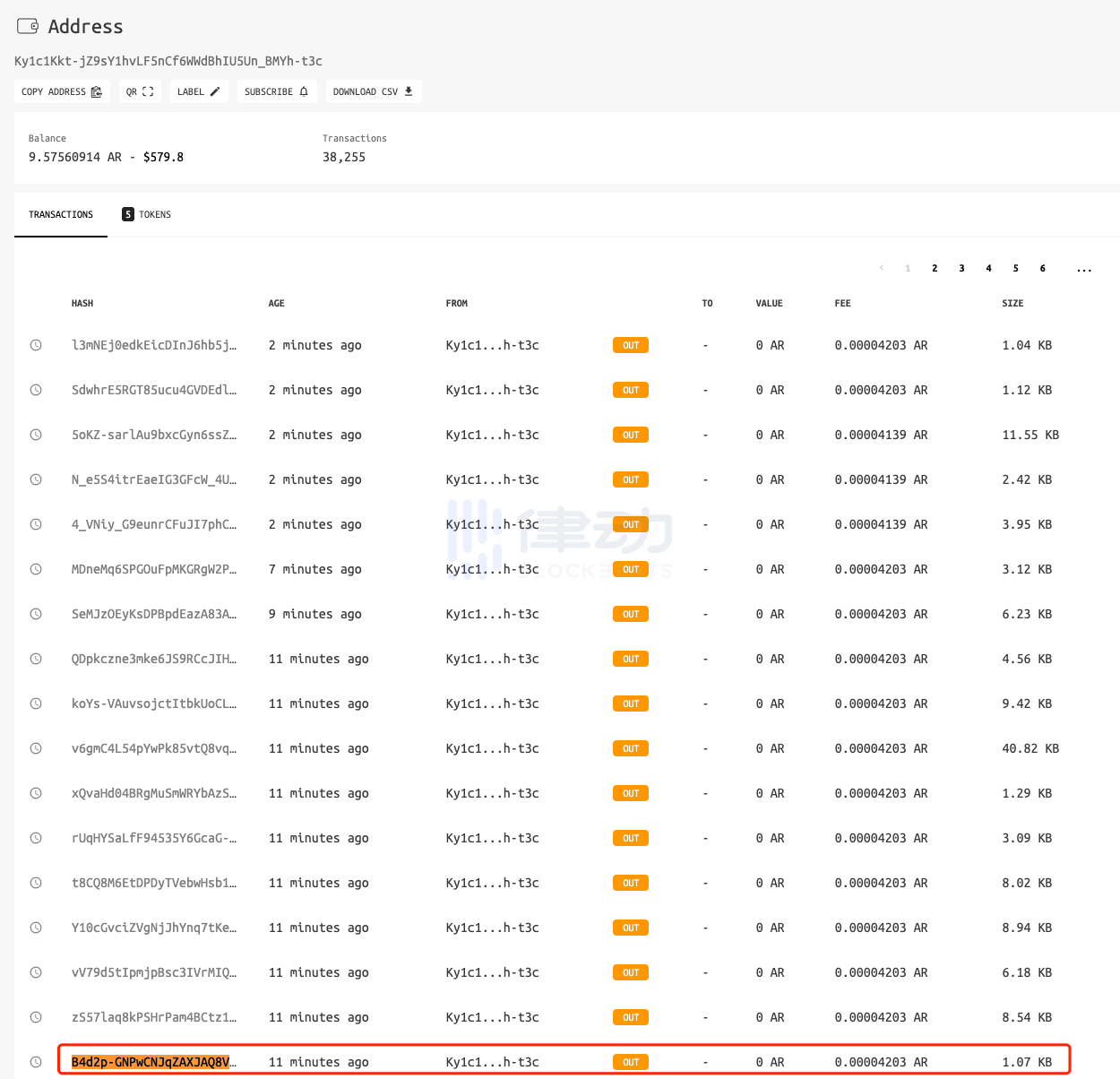Click the wallet icon beside Address heading
The height and width of the screenshot is (1079, 1120).
28,26
